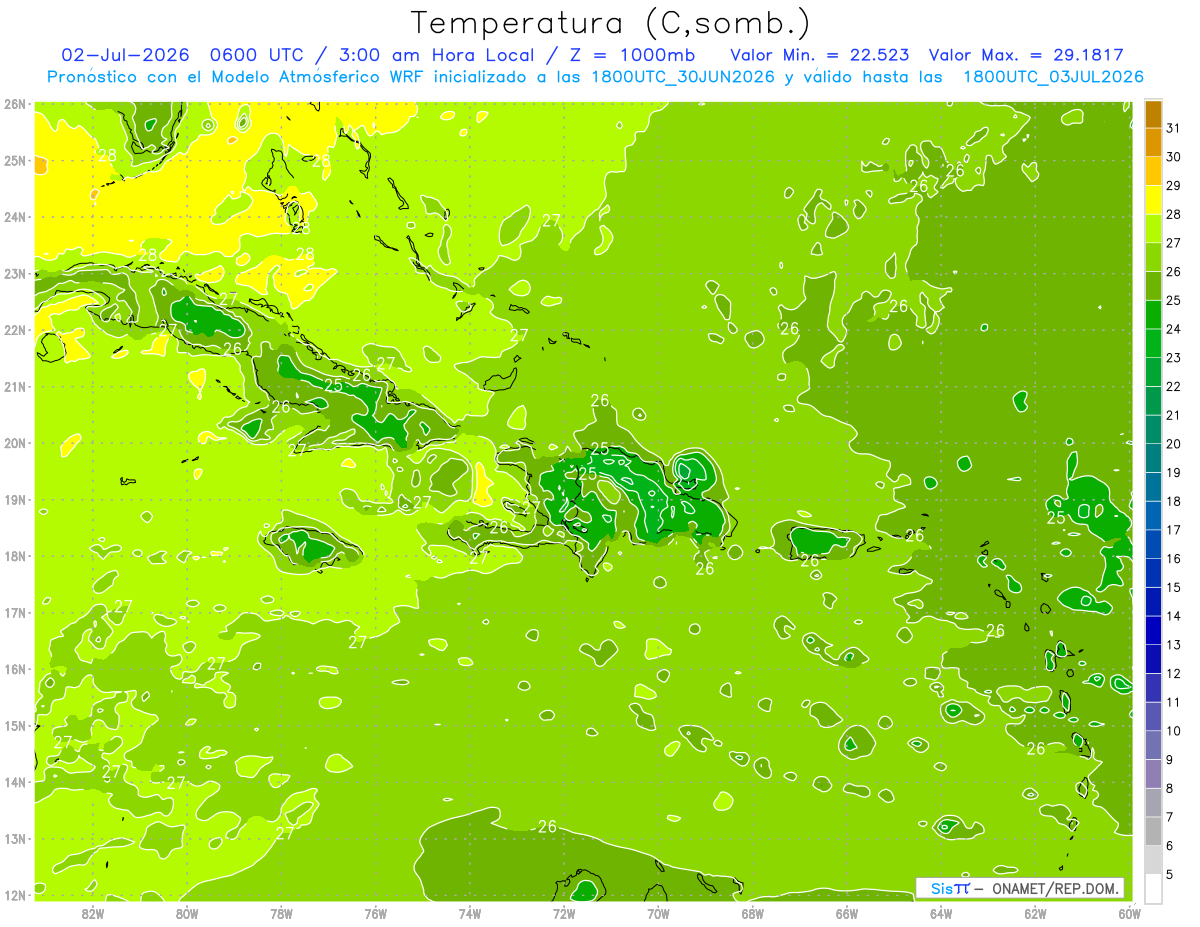Click the 15N latitude axis label
The image size is (1200, 927).
pos(15,725)
